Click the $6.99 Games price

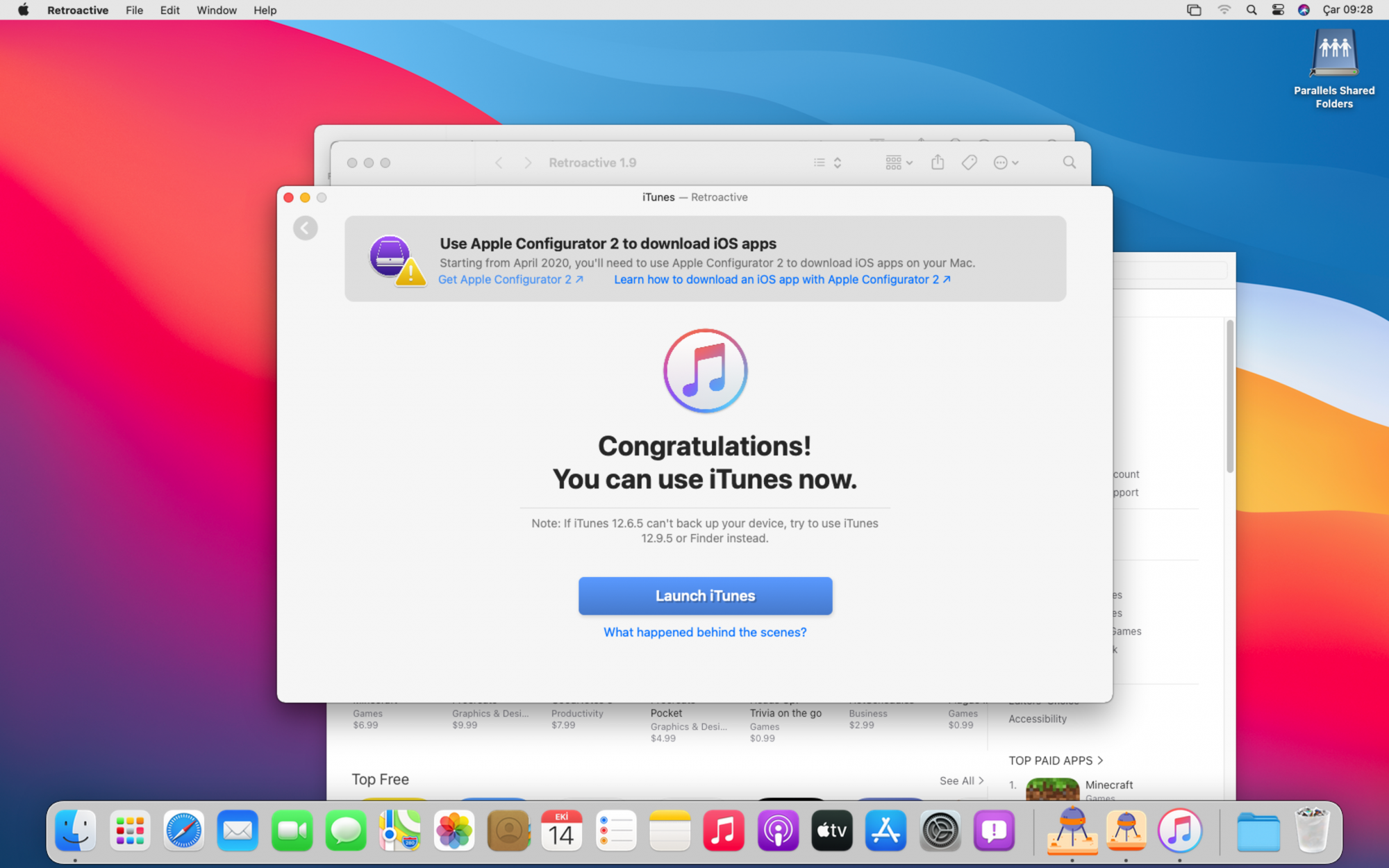coord(365,725)
